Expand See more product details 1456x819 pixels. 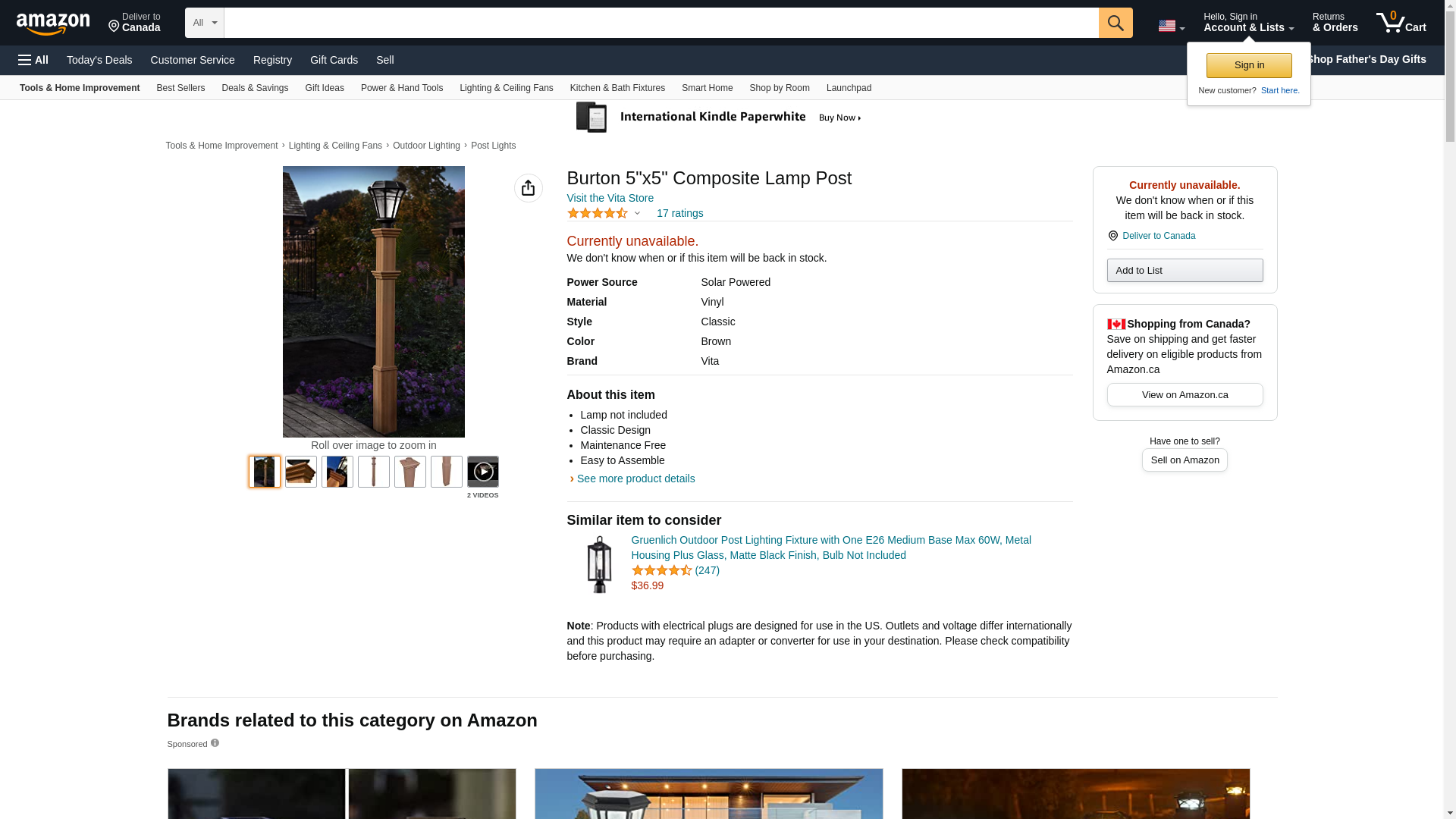point(635,479)
